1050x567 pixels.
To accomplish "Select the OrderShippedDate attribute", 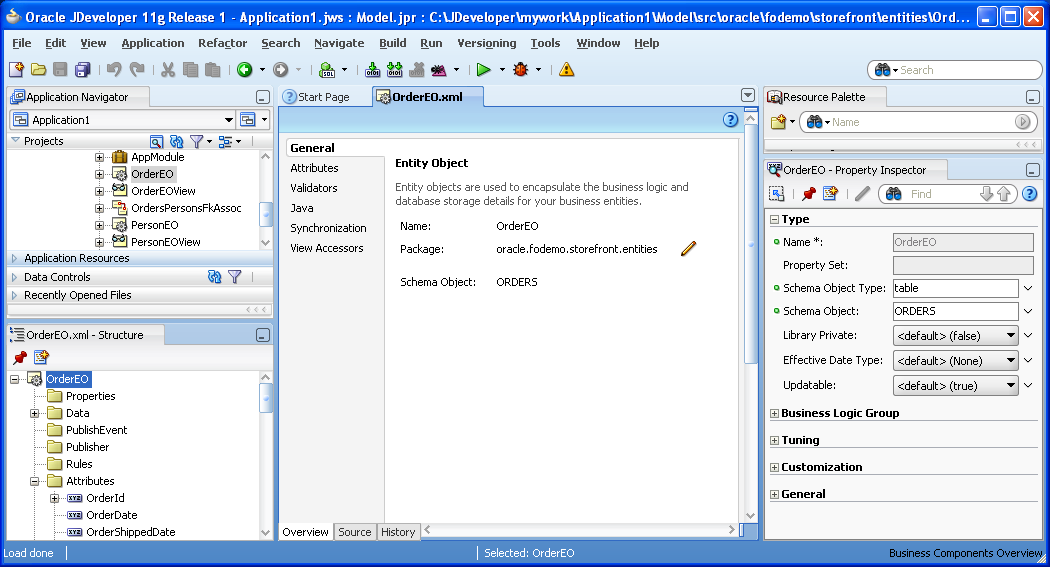I will click(x=131, y=532).
